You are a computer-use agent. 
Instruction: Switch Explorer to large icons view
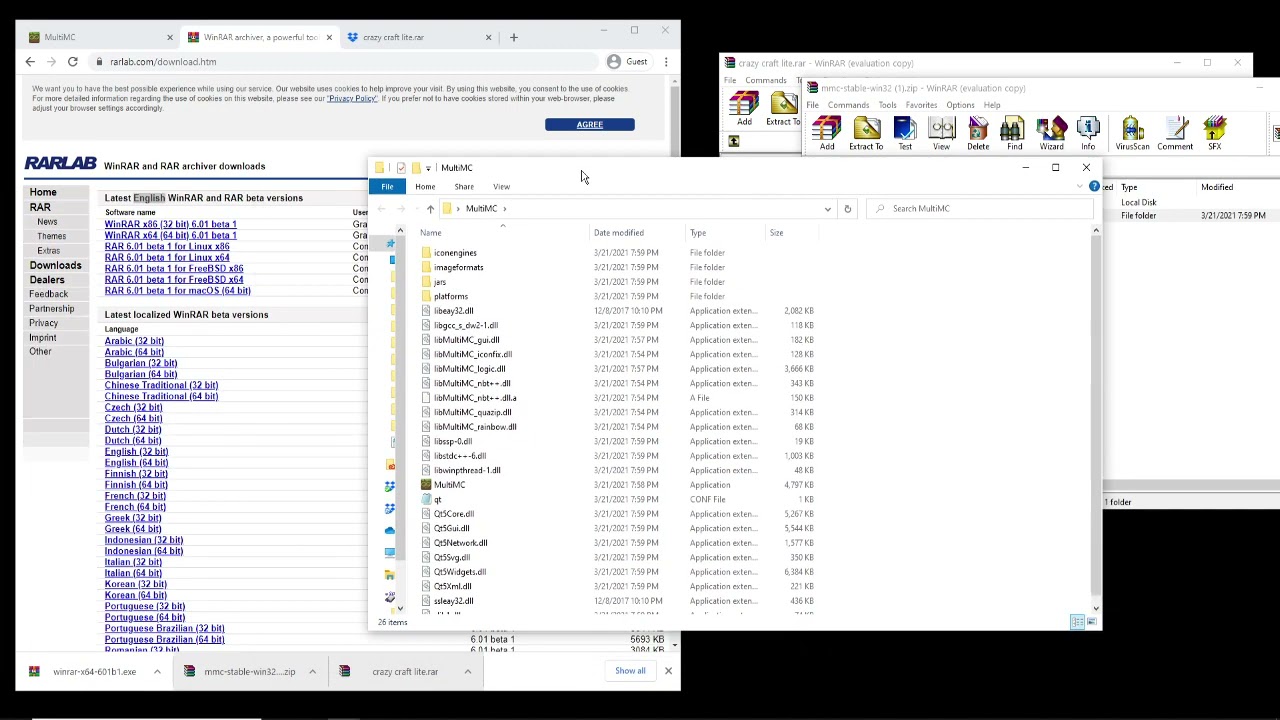click(x=1091, y=623)
